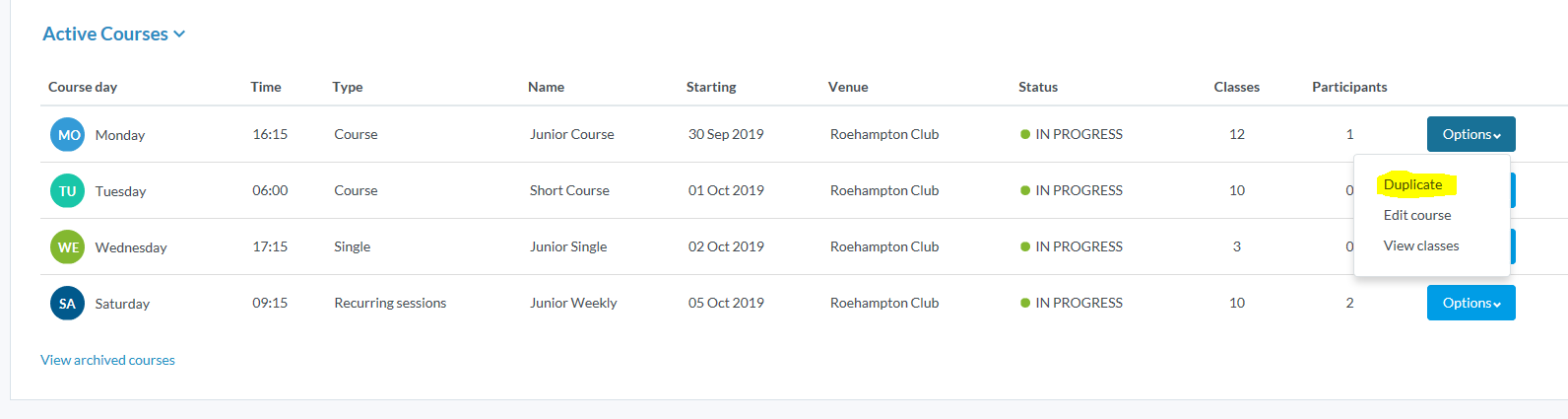This screenshot has width=1568, height=419.
Task: Select View classes in the options menu
Action: click(1420, 245)
